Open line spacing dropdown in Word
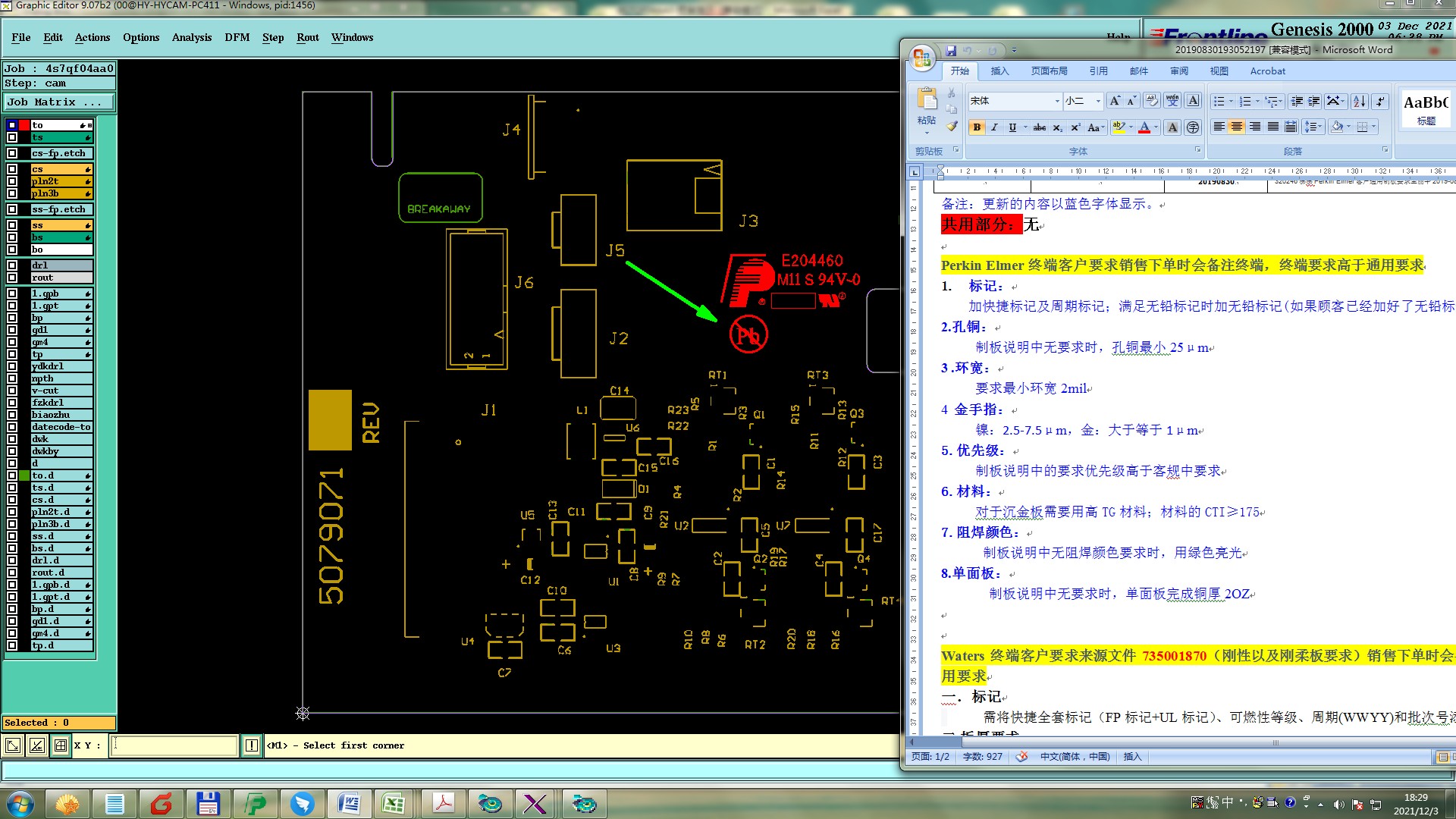This screenshot has height=819, width=1456. tap(1313, 127)
